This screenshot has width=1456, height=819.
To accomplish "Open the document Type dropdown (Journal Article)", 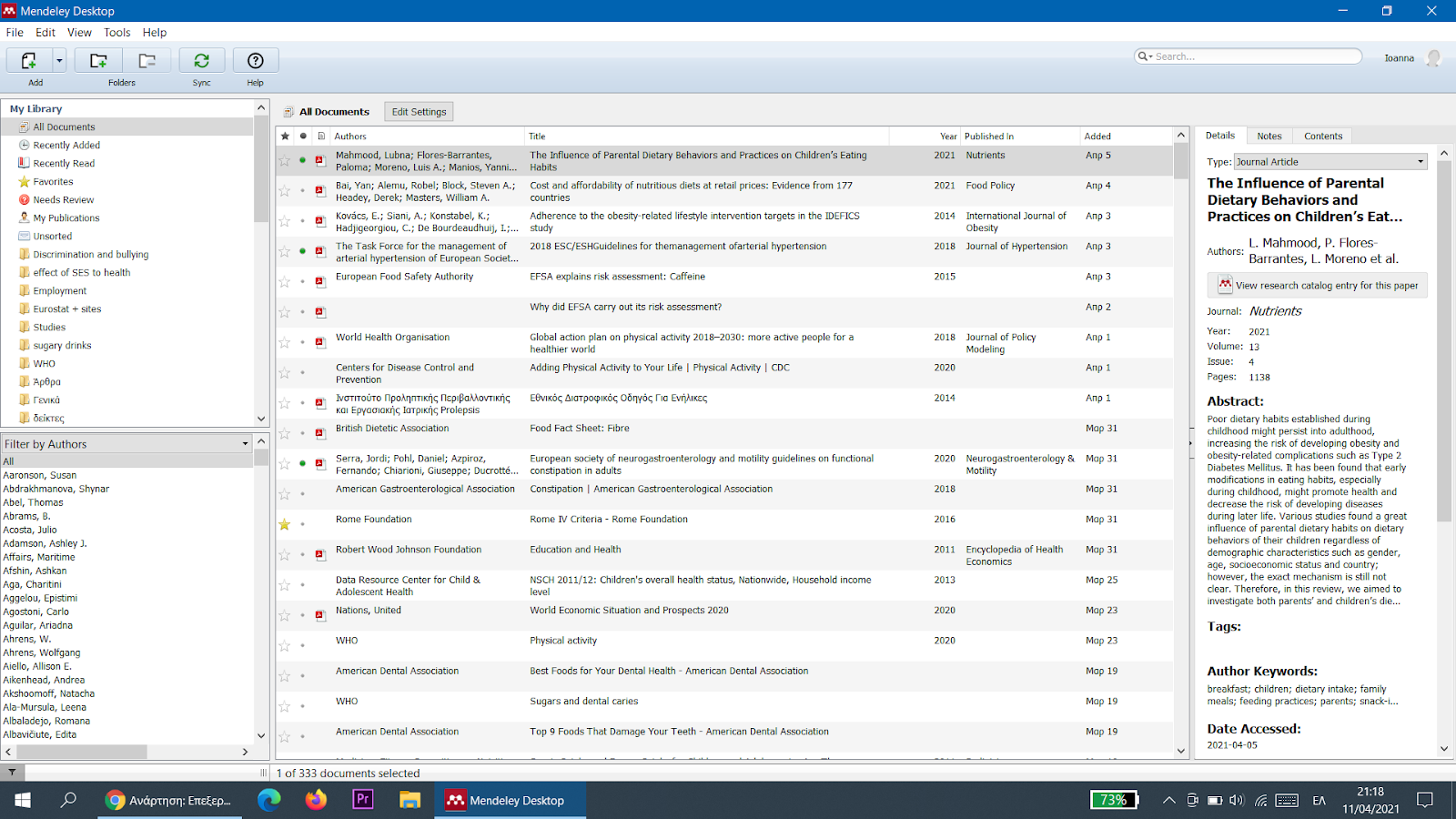I will click(x=1330, y=162).
